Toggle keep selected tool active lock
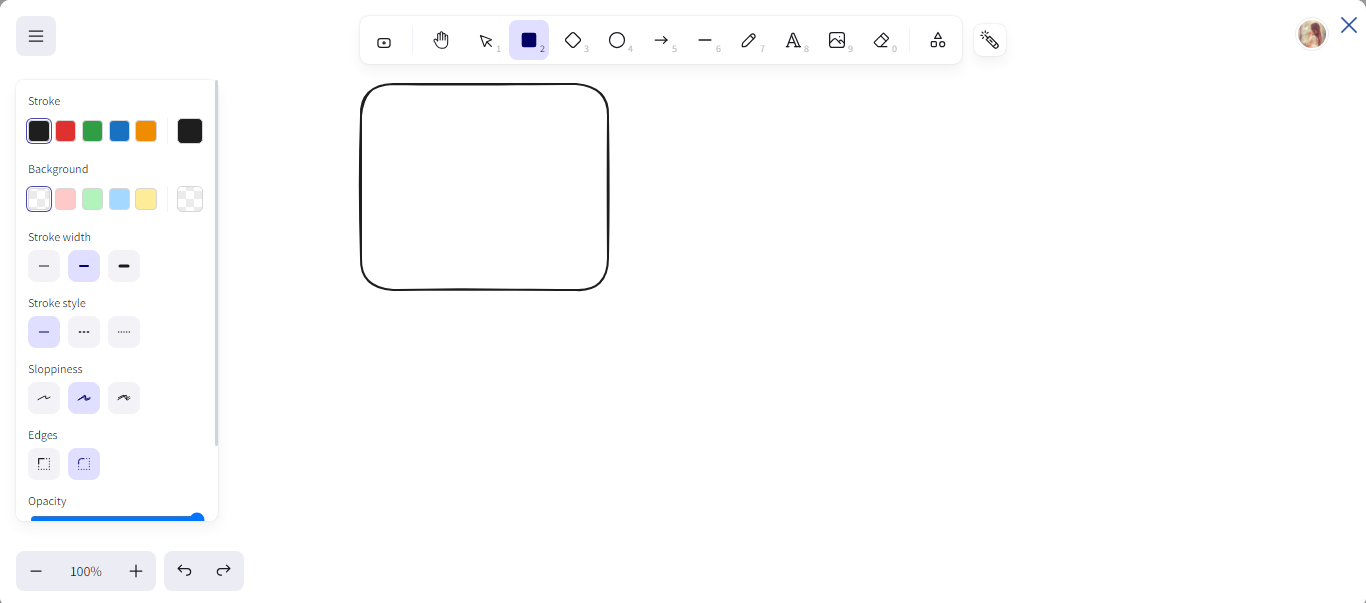 tap(384, 42)
